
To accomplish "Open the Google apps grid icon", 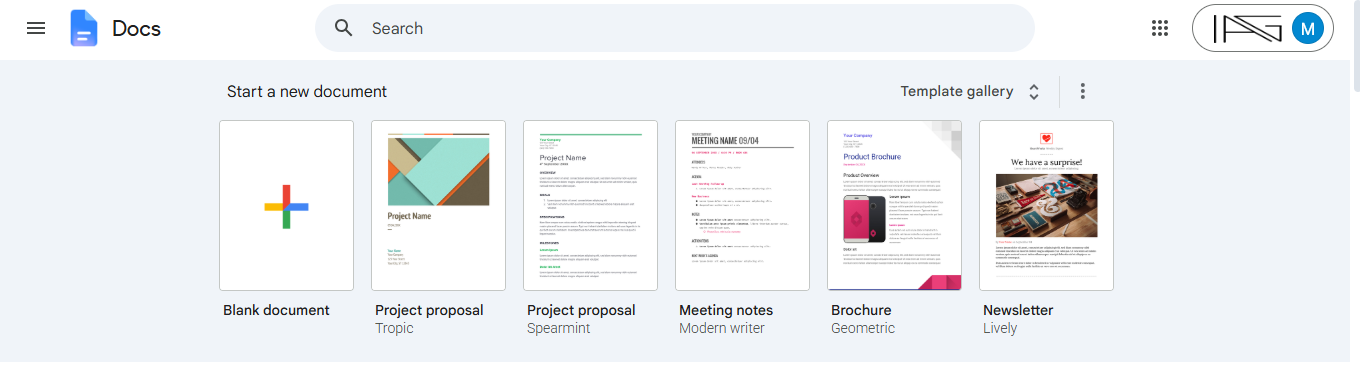I will 1160,28.
